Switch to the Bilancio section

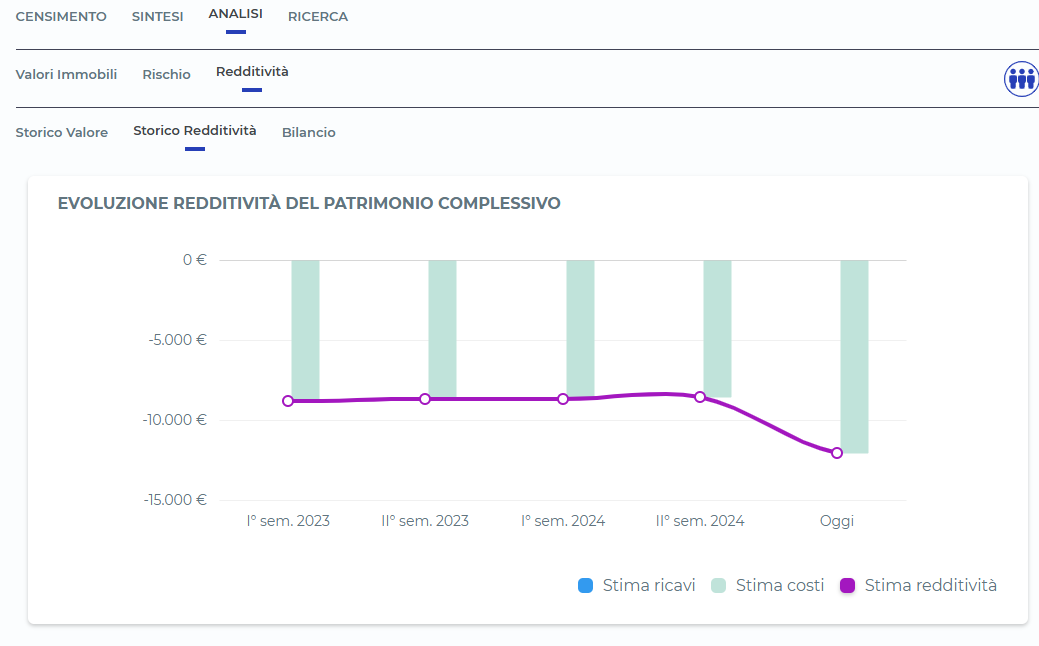pos(308,133)
